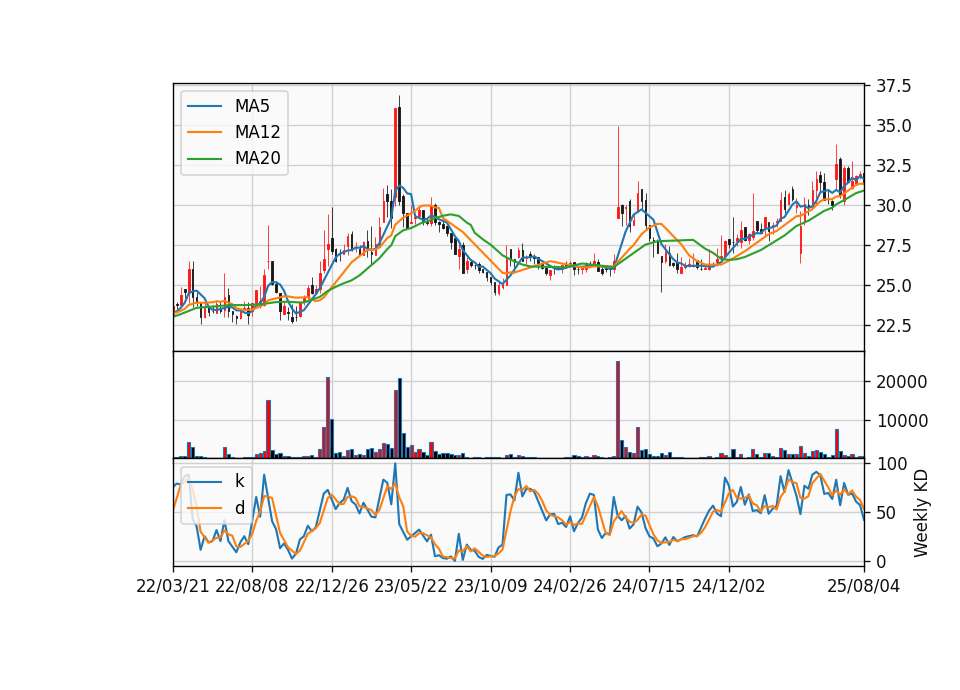Click the 25/08/04 date label
The height and width of the screenshot is (690, 960).
(x=864, y=586)
